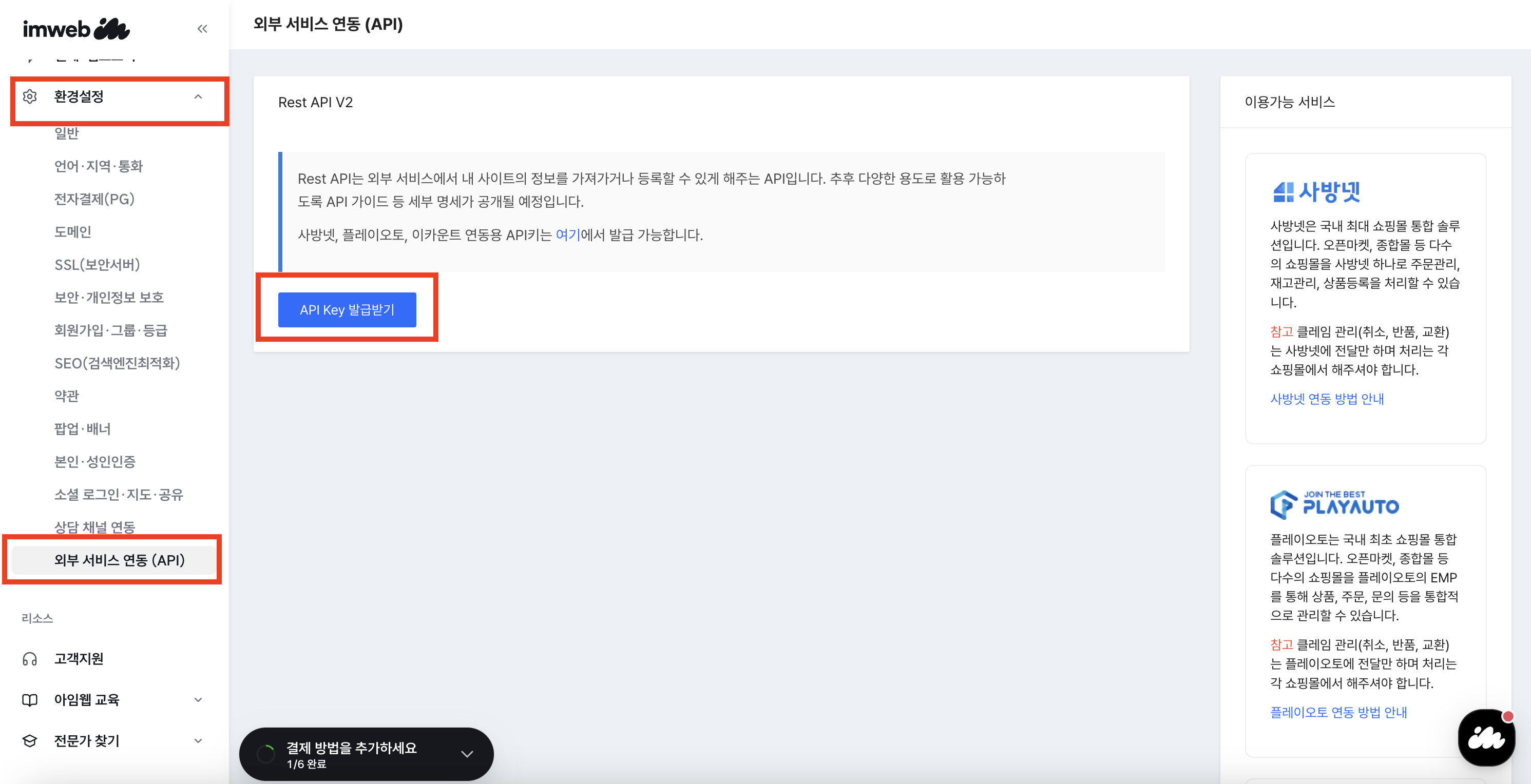This screenshot has width=1531, height=784.
Task: Open 사방넷 연동 방법 안내 link
Action: point(1327,399)
